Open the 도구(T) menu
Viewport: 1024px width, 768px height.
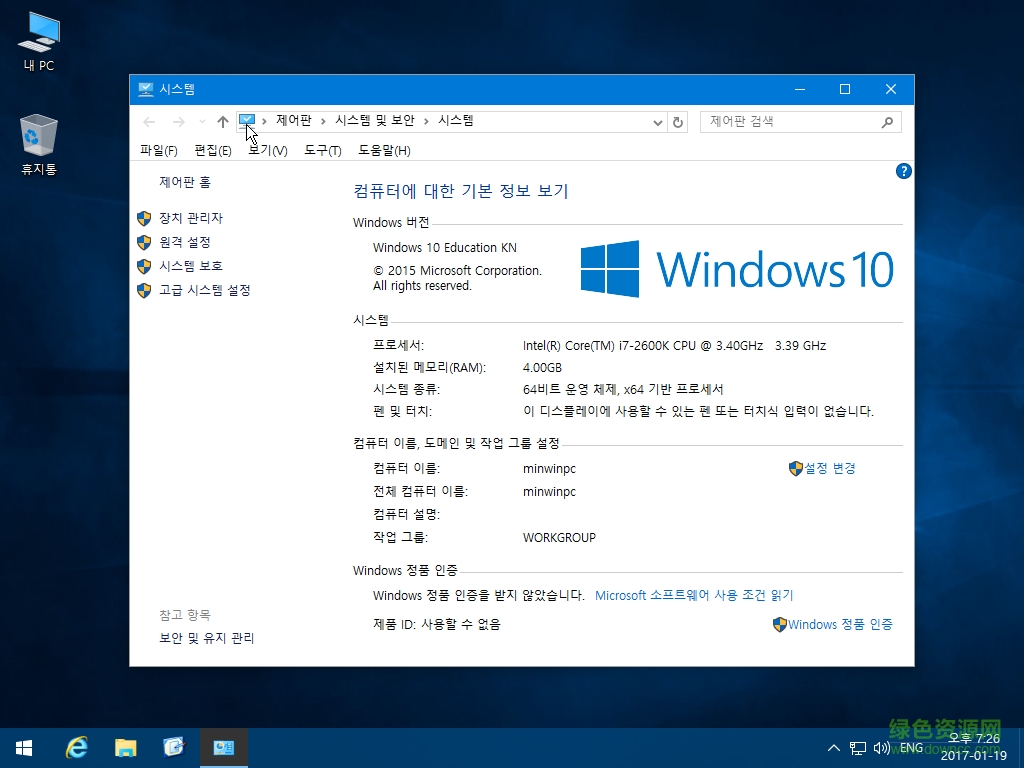(x=322, y=151)
